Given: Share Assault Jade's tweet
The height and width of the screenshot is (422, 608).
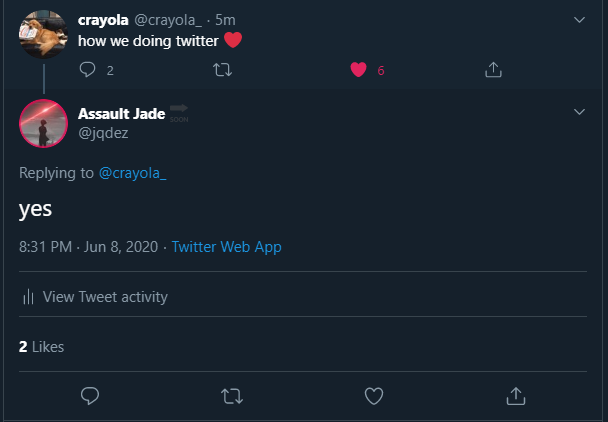Looking at the screenshot, I should [516, 396].
